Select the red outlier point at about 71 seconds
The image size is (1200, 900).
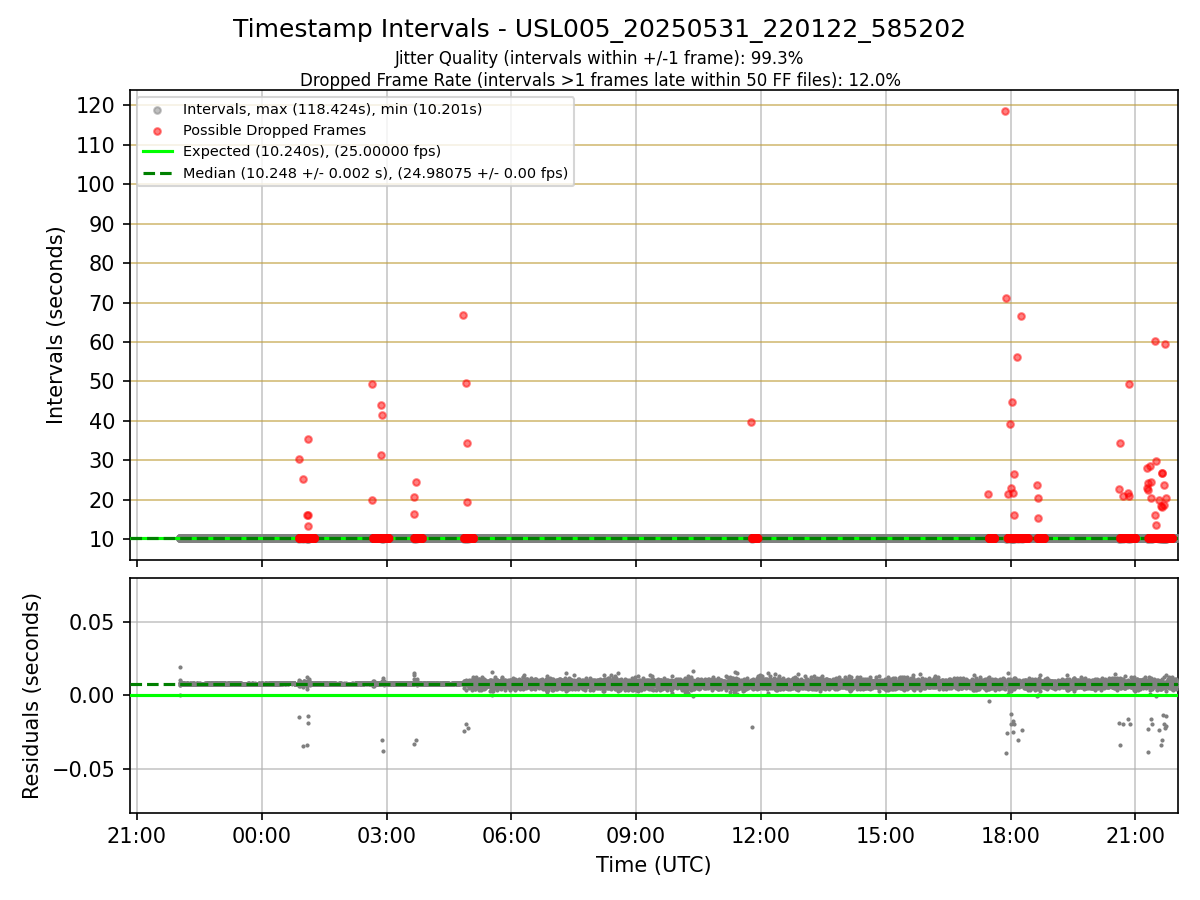pyautogui.click(x=1006, y=298)
